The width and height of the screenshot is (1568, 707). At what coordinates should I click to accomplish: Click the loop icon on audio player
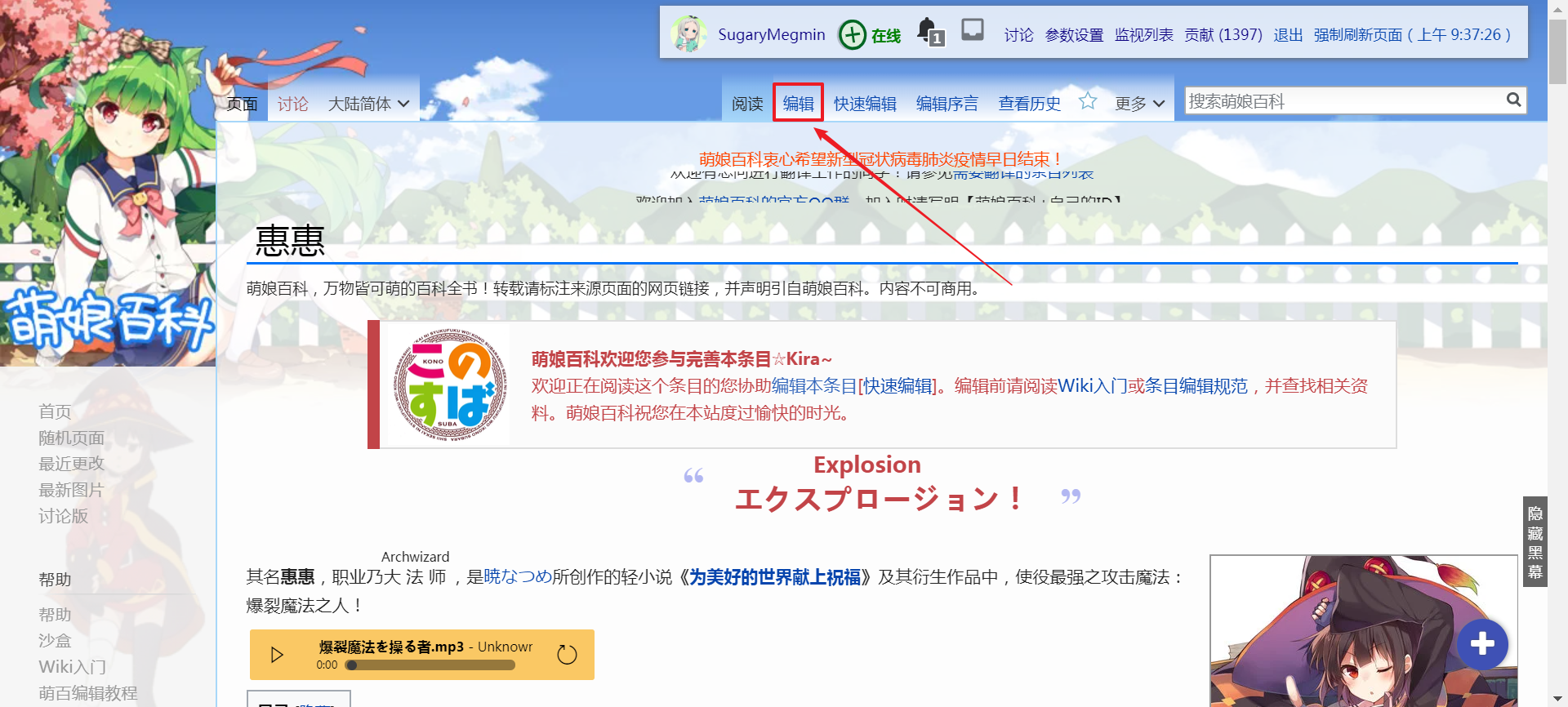(567, 654)
